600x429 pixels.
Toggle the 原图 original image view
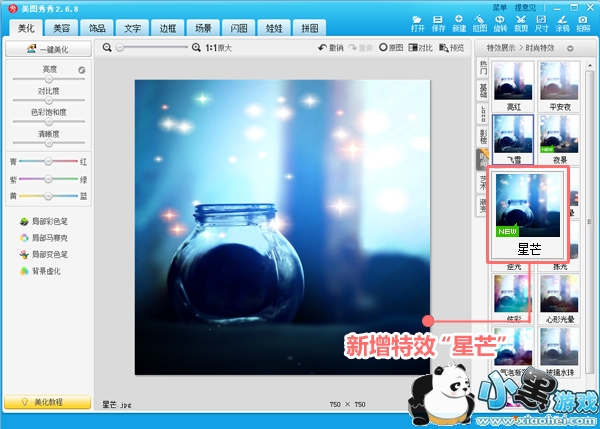point(391,47)
